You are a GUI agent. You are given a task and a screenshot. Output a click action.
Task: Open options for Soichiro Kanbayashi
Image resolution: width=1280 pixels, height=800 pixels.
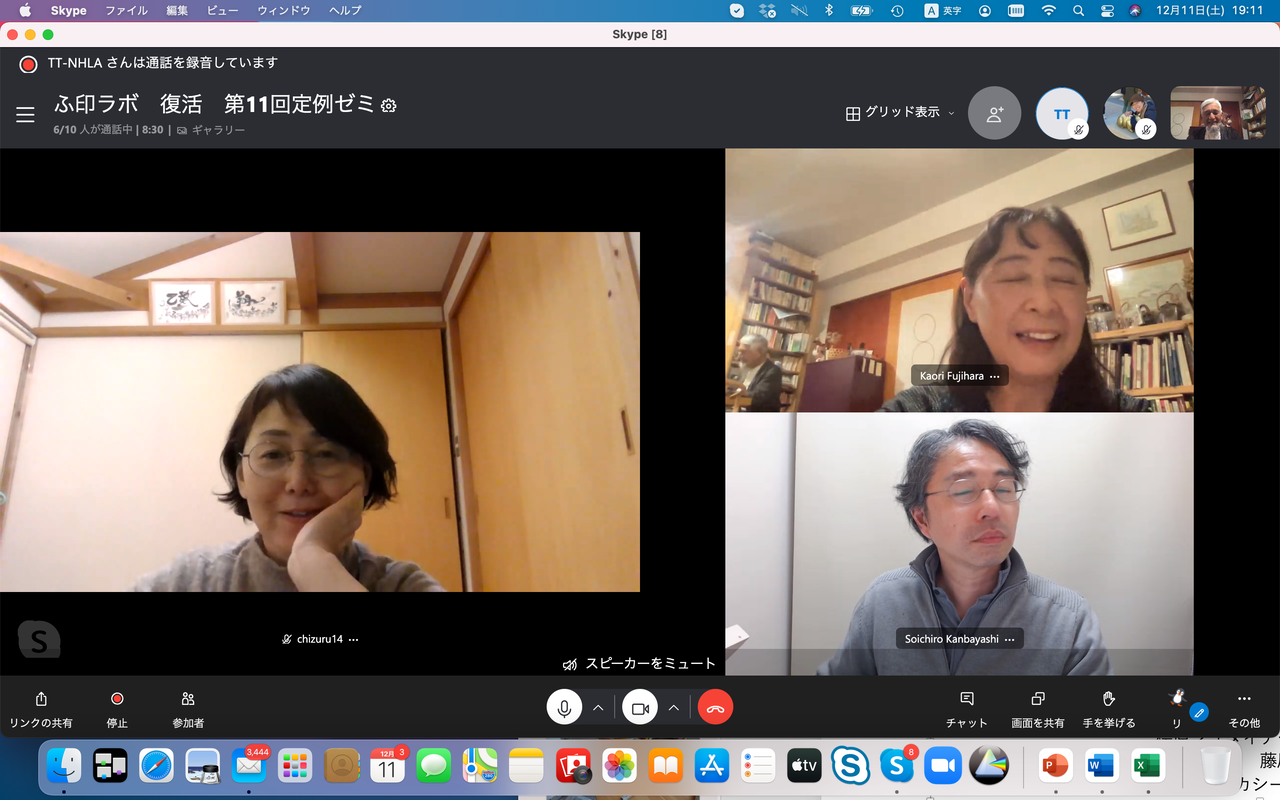[1009, 639]
